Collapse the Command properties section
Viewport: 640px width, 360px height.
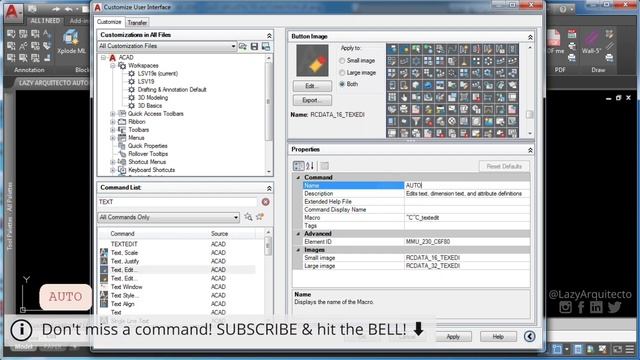298,178
